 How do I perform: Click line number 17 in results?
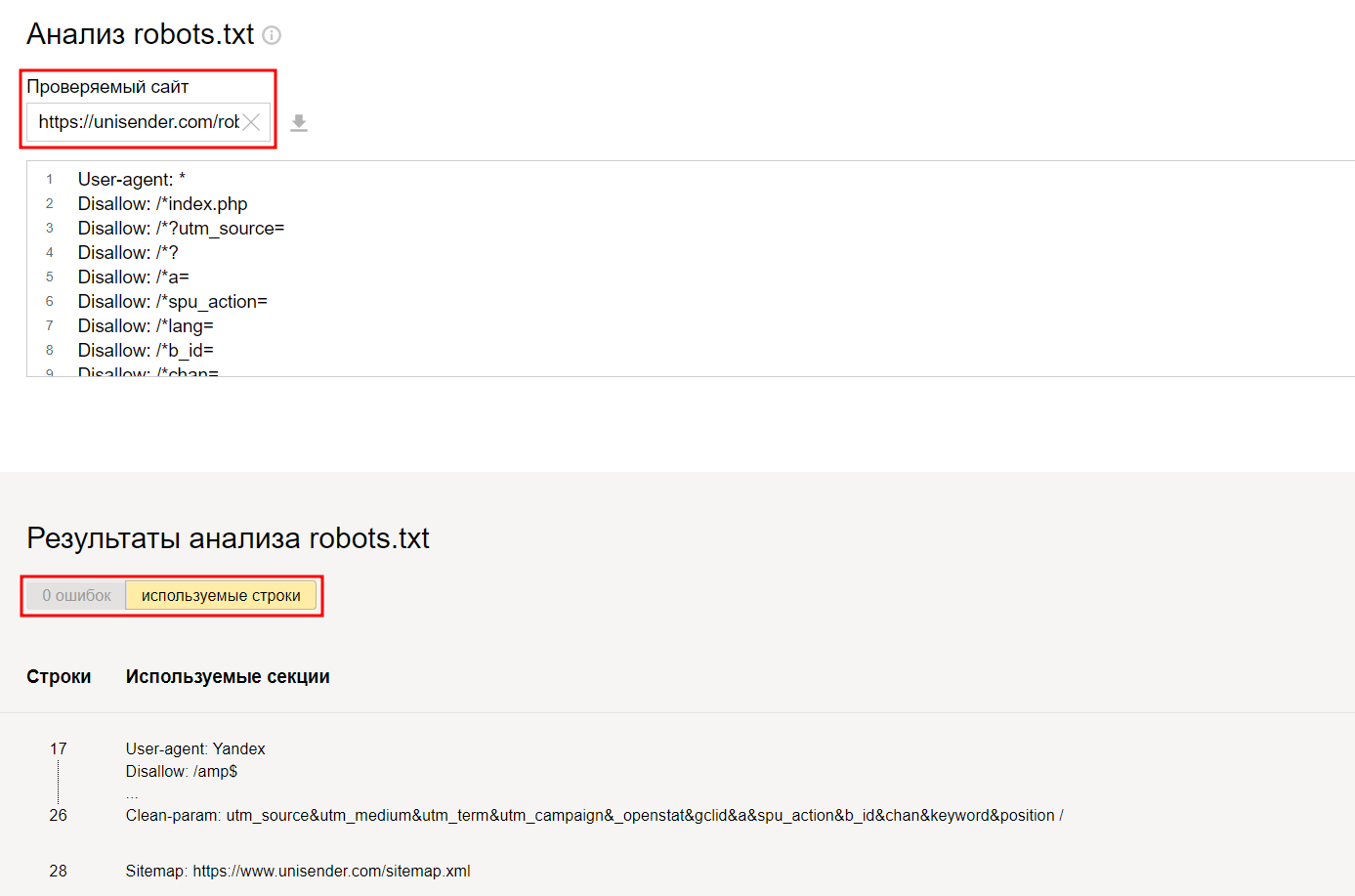[59, 749]
